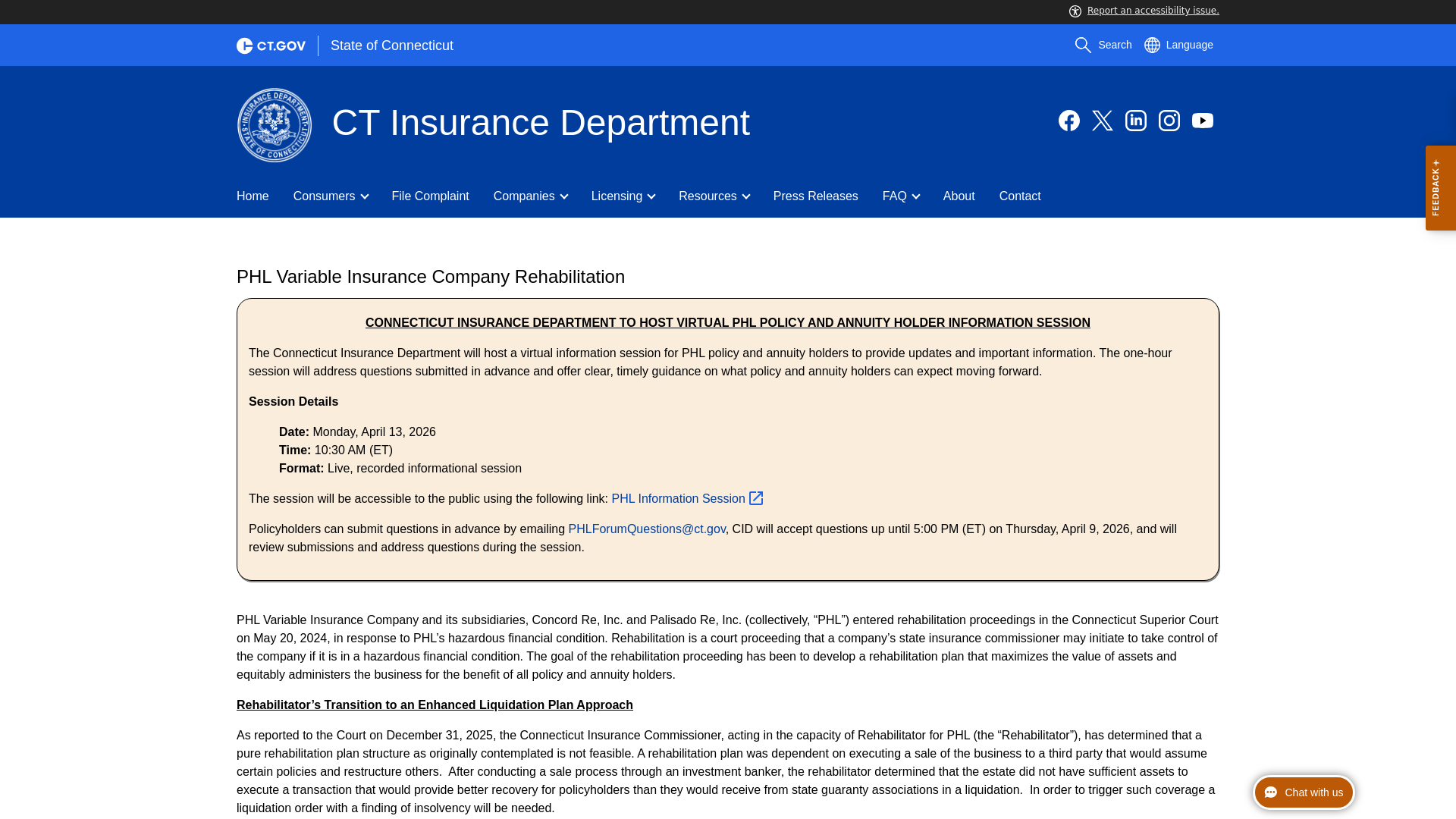
Task: Click the accessibility icon in top bar
Action: (1075, 11)
